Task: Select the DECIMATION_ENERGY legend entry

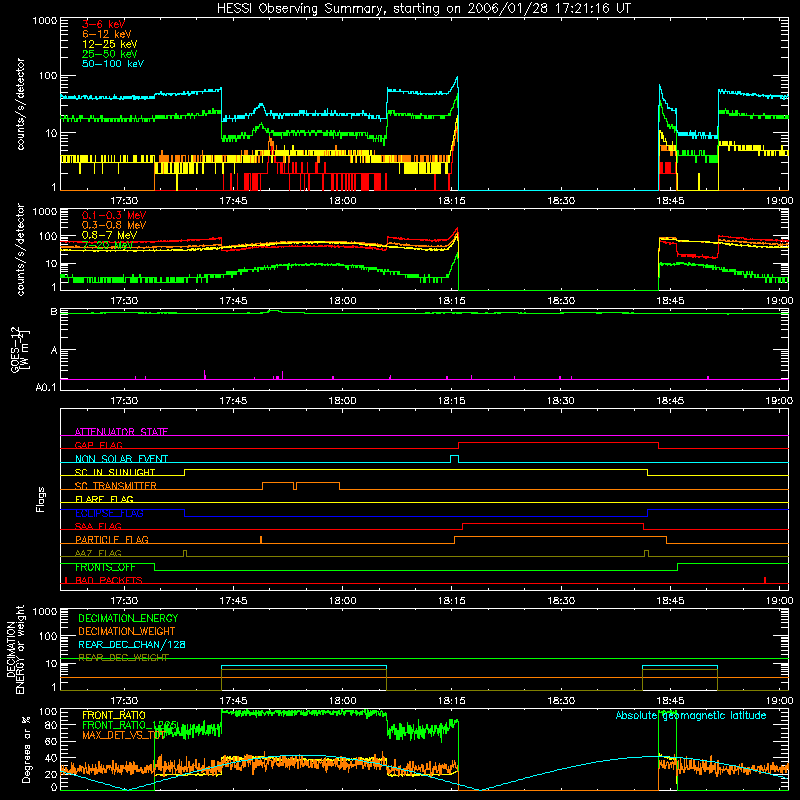Action: click(x=128, y=618)
